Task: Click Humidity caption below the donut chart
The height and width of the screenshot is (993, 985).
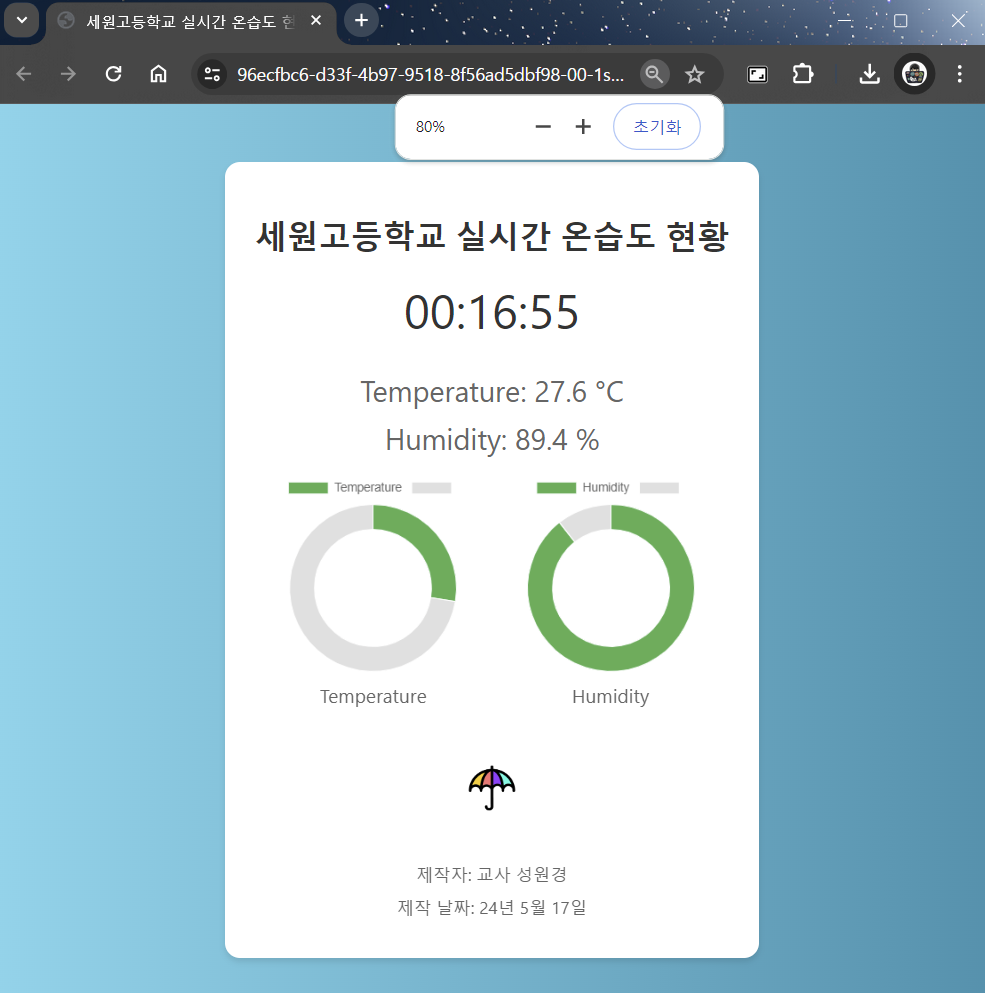Action: [611, 697]
